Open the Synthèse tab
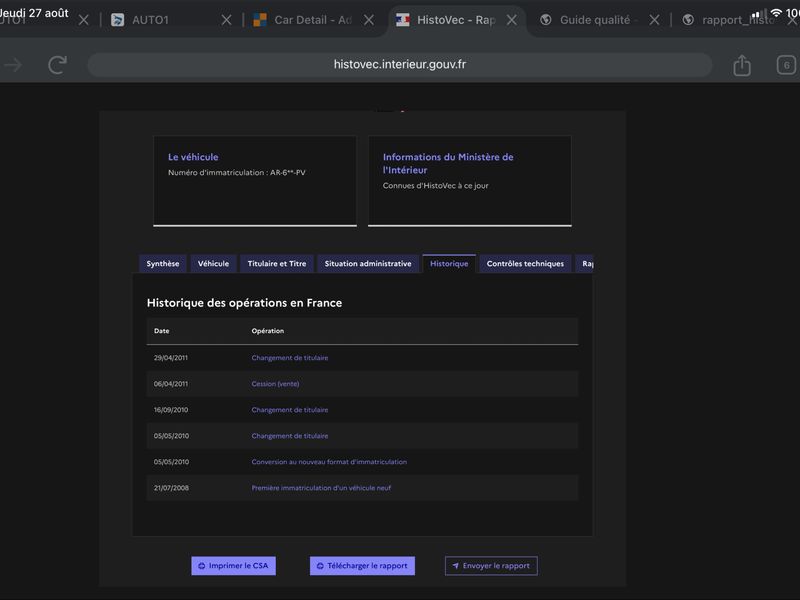The height and width of the screenshot is (600, 800). coord(163,264)
